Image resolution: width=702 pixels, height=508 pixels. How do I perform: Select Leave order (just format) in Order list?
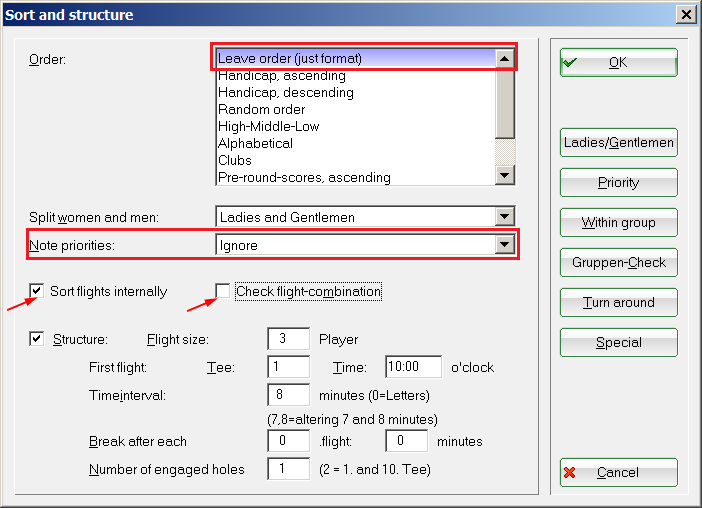click(x=356, y=58)
